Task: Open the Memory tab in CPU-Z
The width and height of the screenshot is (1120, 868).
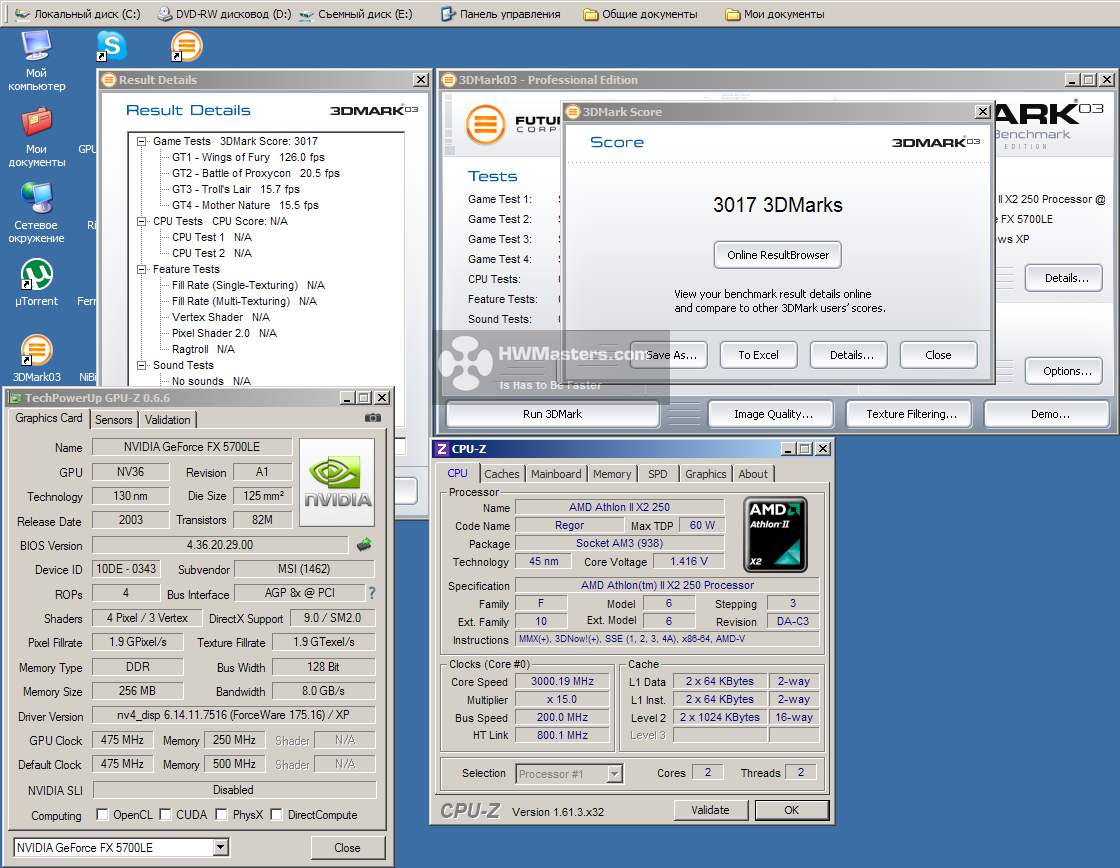Action: [611, 474]
